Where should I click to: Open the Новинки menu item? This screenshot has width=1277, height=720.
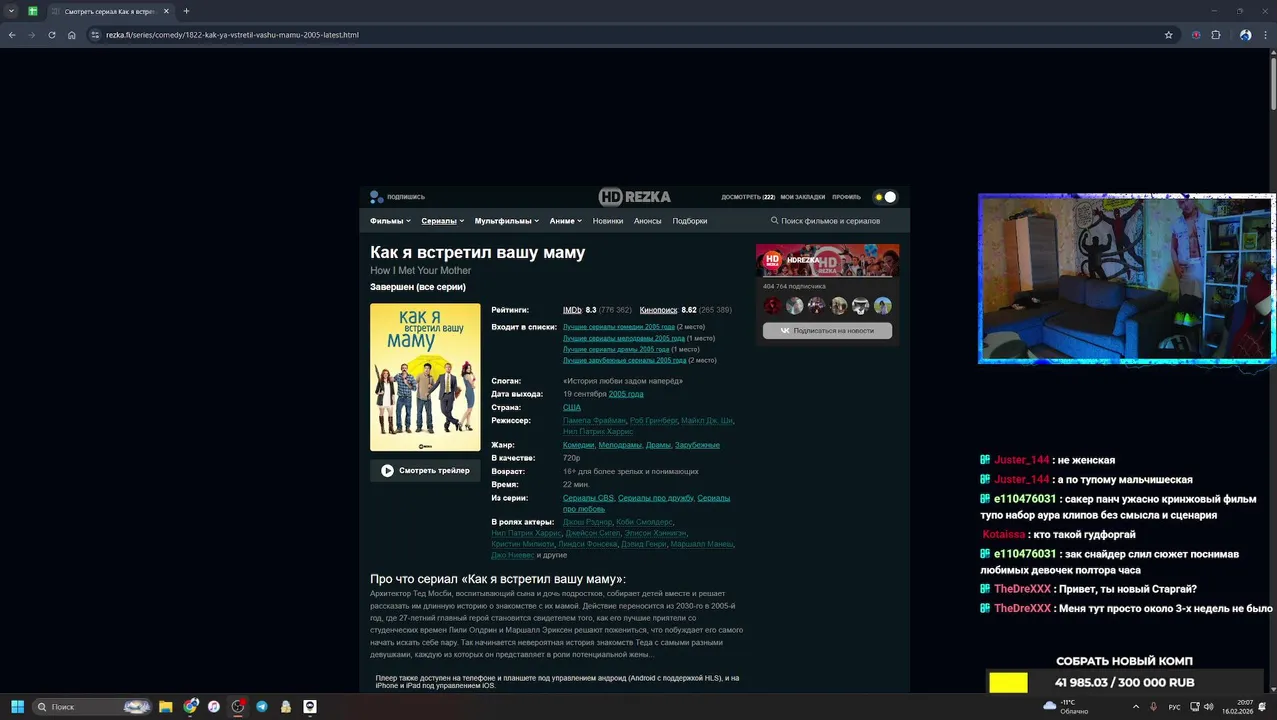click(608, 221)
